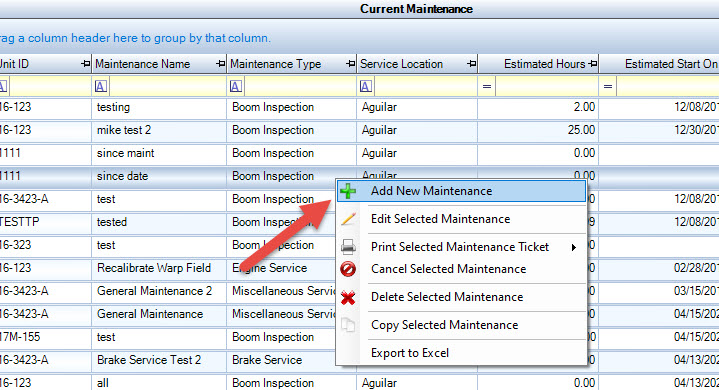
Task: Click the red Cancel Selected Maintenance icon
Action: click(x=348, y=269)
